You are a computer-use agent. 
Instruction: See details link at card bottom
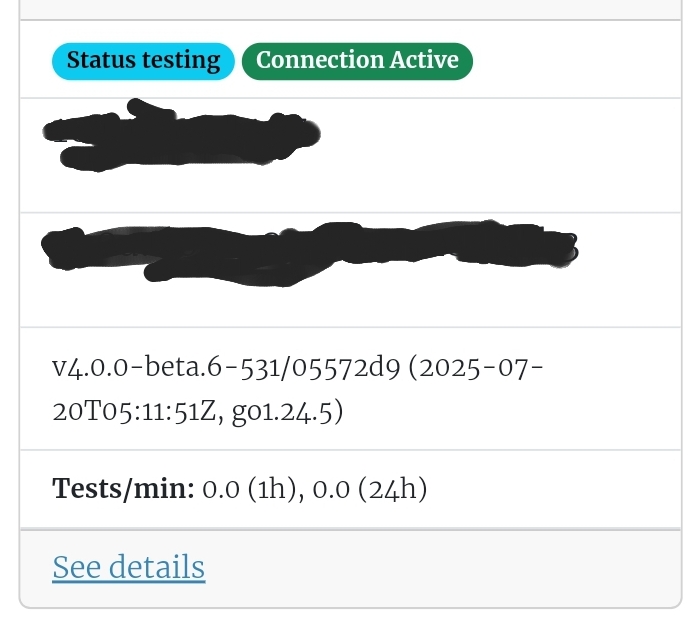click(x=129, y=567)
